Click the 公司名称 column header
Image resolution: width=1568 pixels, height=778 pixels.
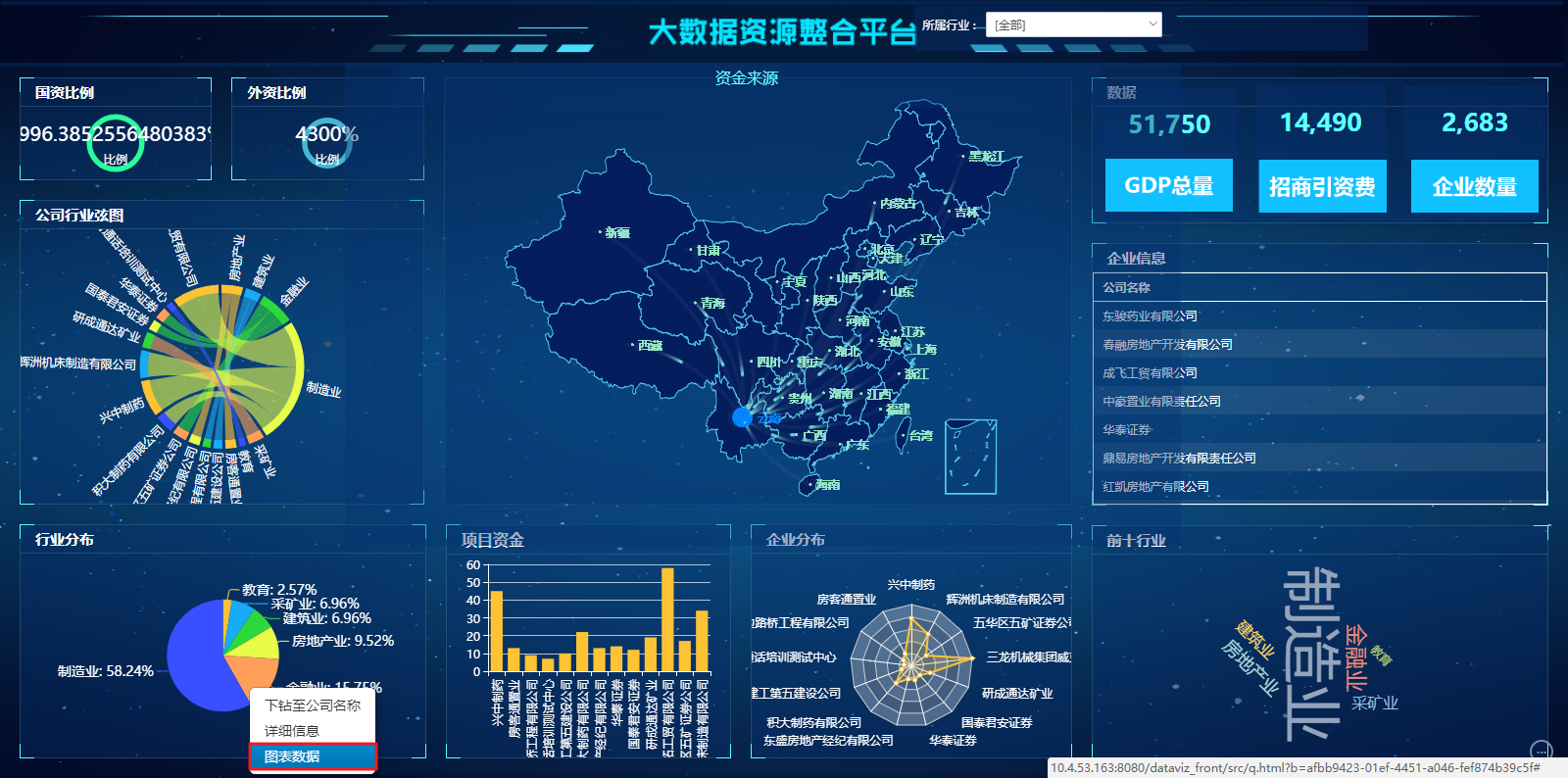tap(1319, 287)
